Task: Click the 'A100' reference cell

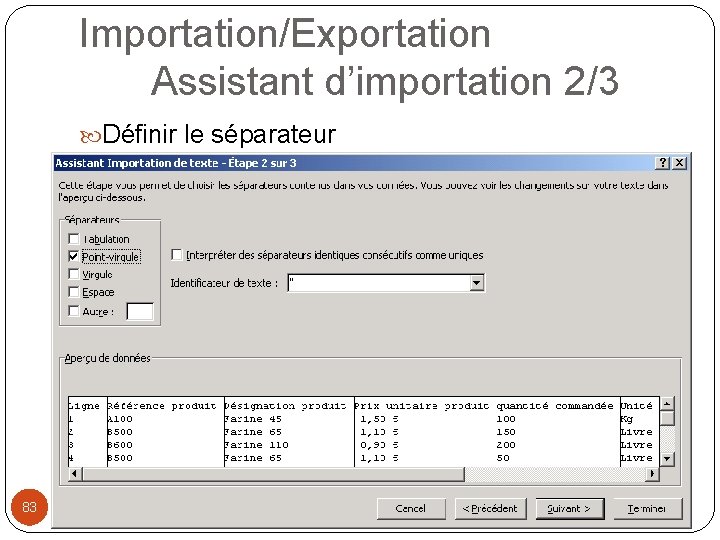Action: tap(120, 419)
